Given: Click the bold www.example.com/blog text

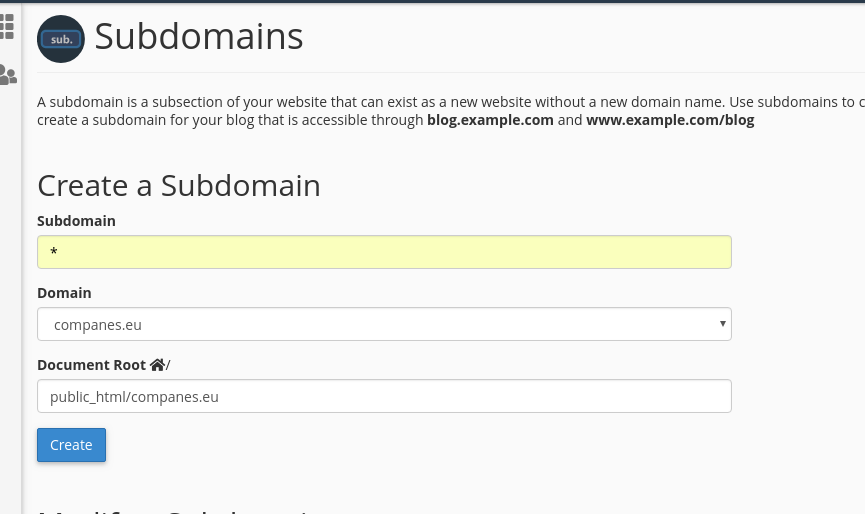Looking at the screenshot, I should click(670, 120).
